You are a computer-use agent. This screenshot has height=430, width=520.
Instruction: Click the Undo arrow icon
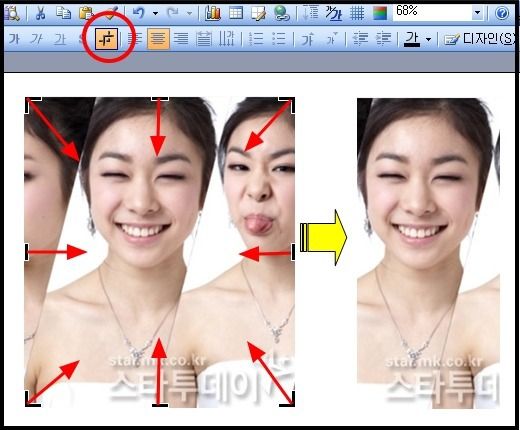(139, 13)
